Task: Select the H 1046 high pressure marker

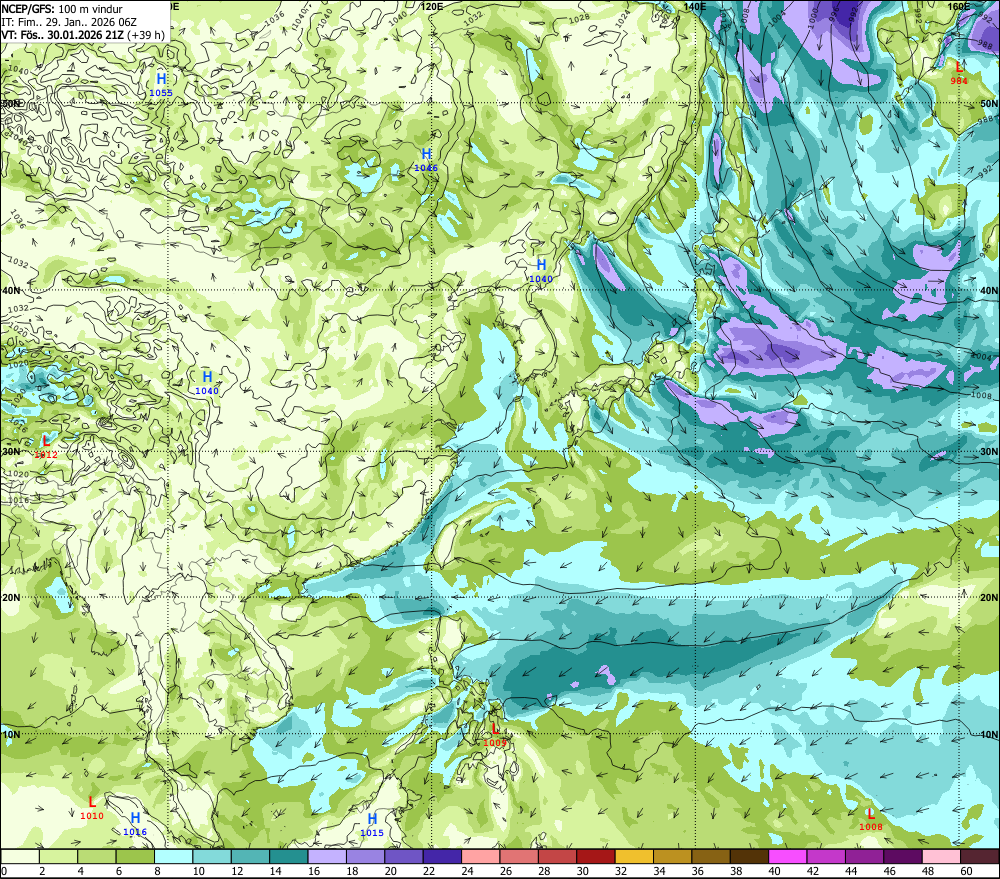Action: tap(426, 159)
